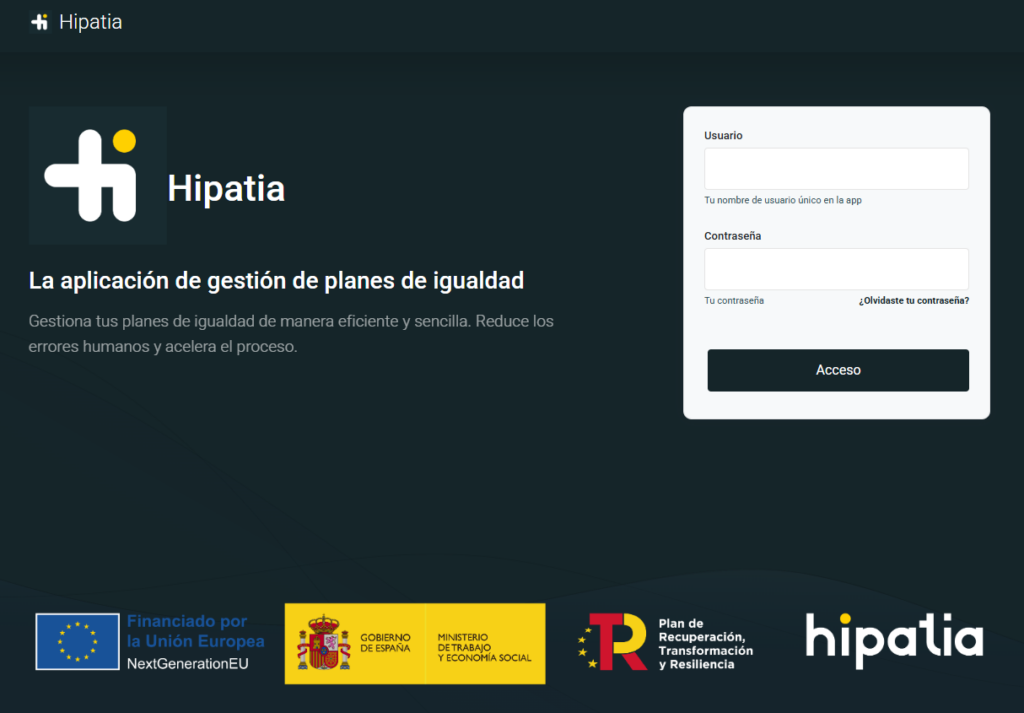This screenshot has width=1024, height=713.
Task: Click the 'Gestiona tus planes de igualdad' description
Action: [291, 334]
